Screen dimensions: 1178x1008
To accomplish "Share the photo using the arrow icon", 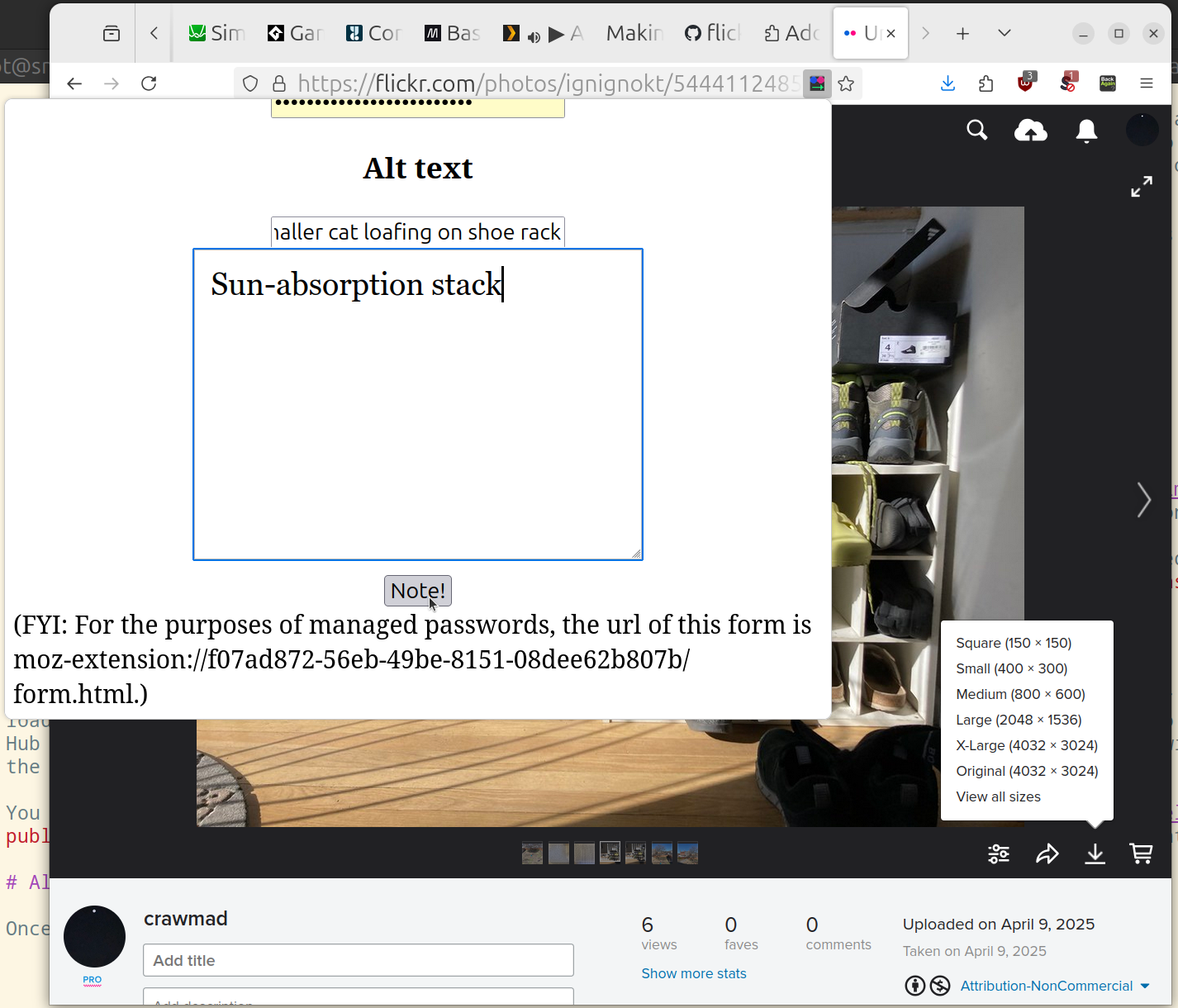I will 1047,853.
